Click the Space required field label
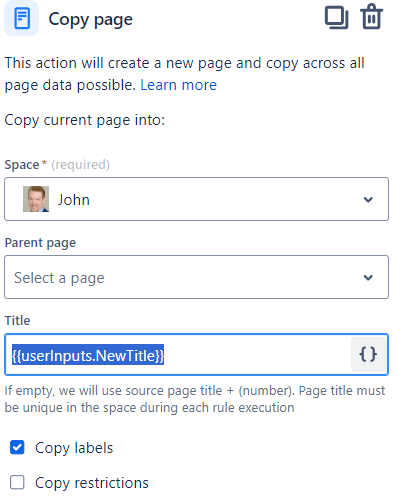 point(57,165)
